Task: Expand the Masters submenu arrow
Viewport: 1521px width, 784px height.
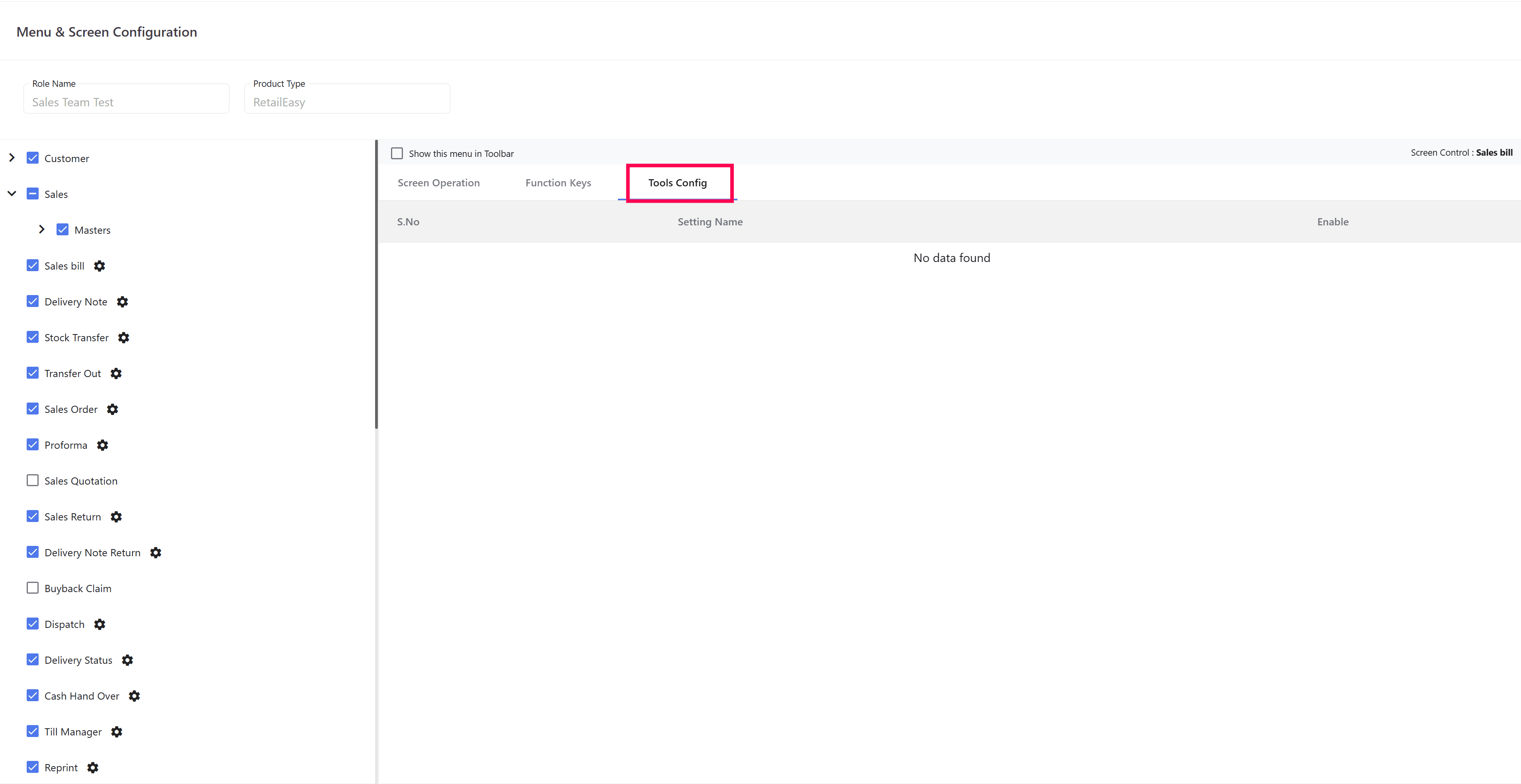Action: click(41, 230)
